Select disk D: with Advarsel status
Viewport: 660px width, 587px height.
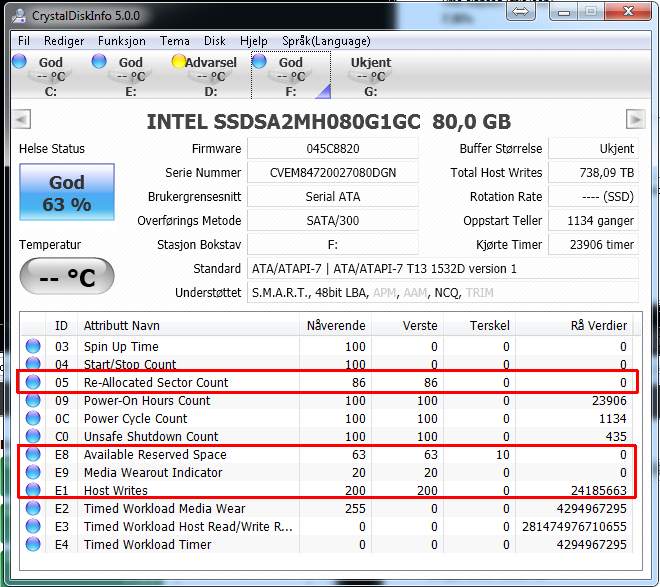click(210, 76)
